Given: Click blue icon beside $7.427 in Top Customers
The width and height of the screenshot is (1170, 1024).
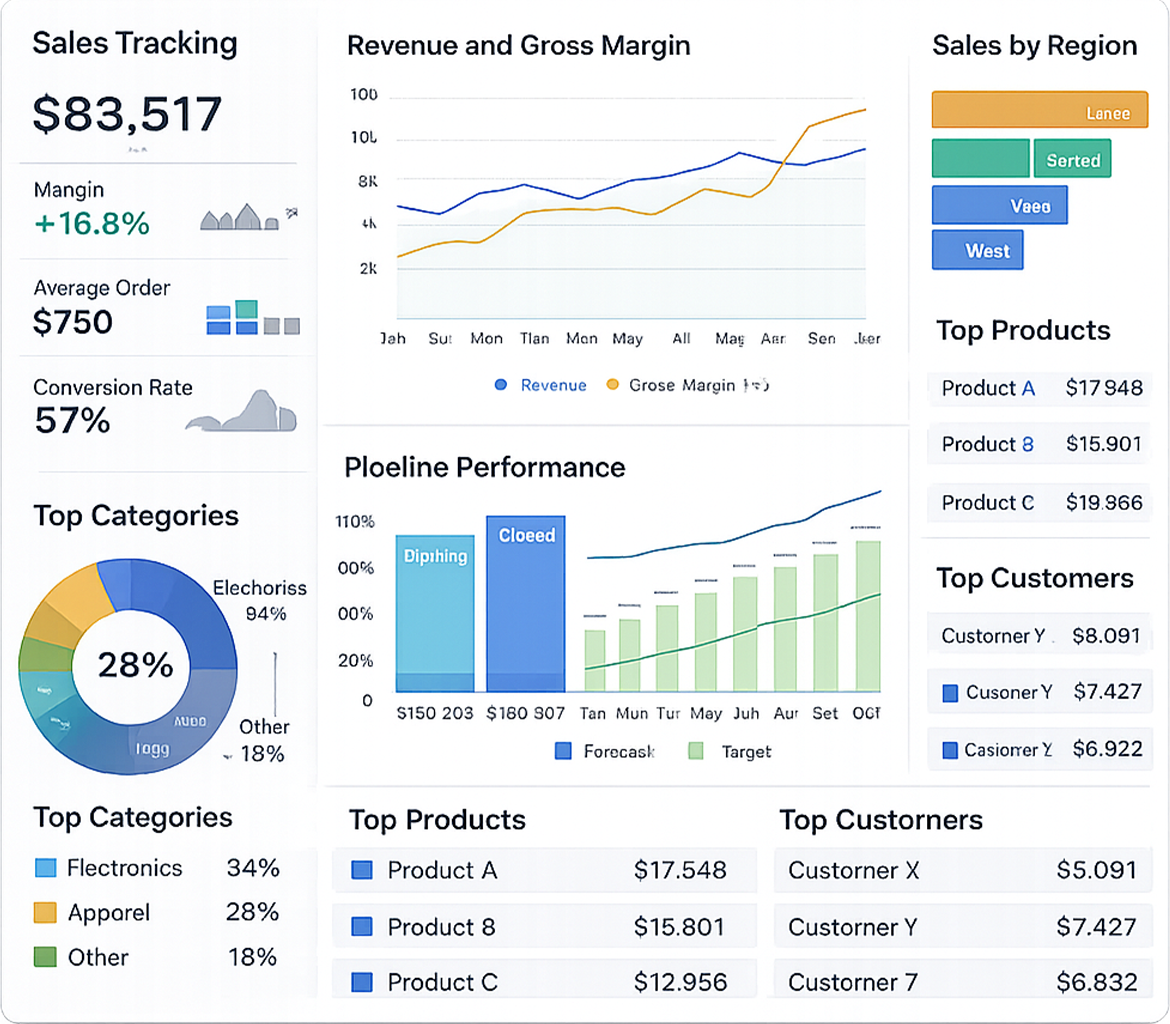Looking at the screenshot, I should pyautogui.click(x=950, y=692).
